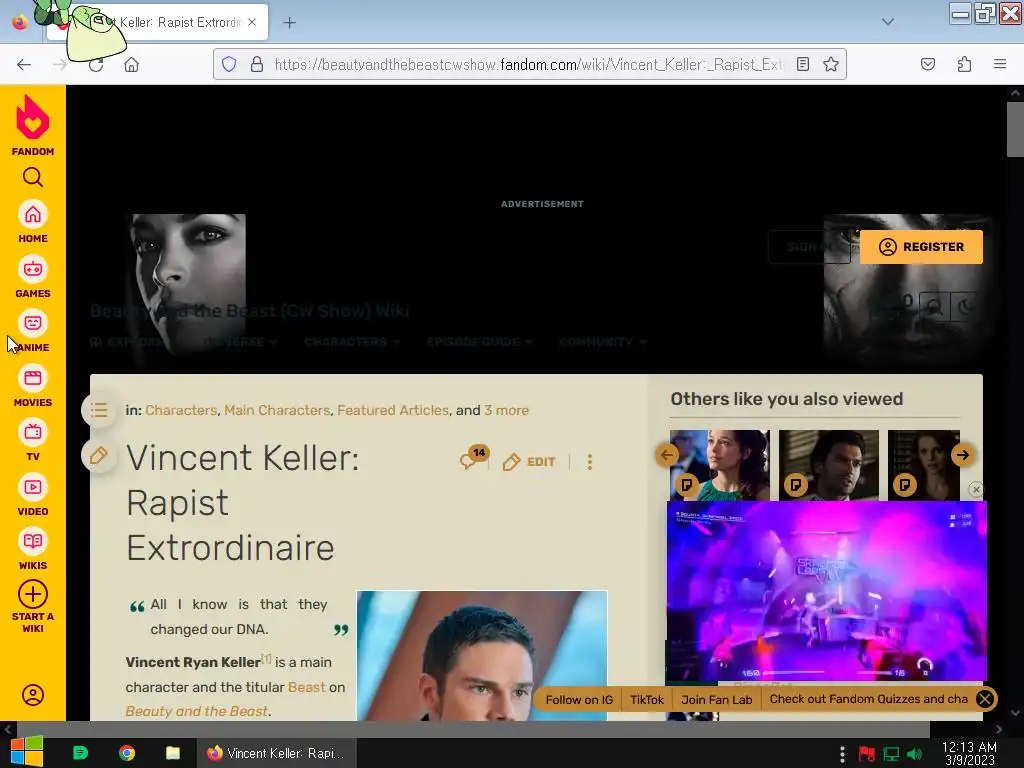This screenshot has height=768, width=1024.
Task: Open article more options menu
Action: pyautogui.click(x=590, y=462)
